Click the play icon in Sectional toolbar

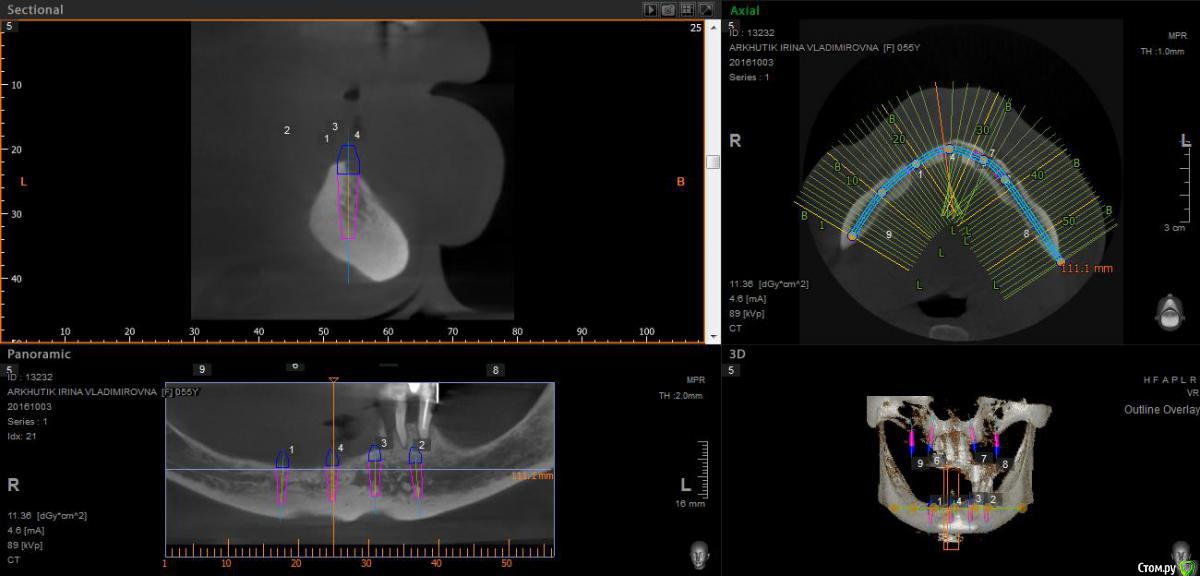(x=651, y=9)
